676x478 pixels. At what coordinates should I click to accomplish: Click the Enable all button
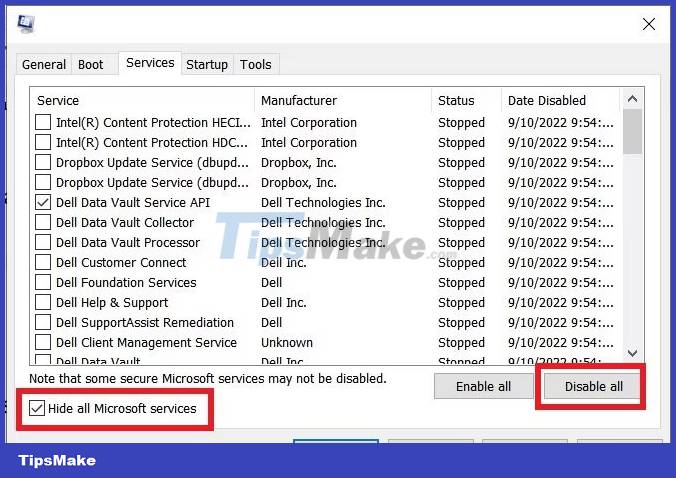483,386
